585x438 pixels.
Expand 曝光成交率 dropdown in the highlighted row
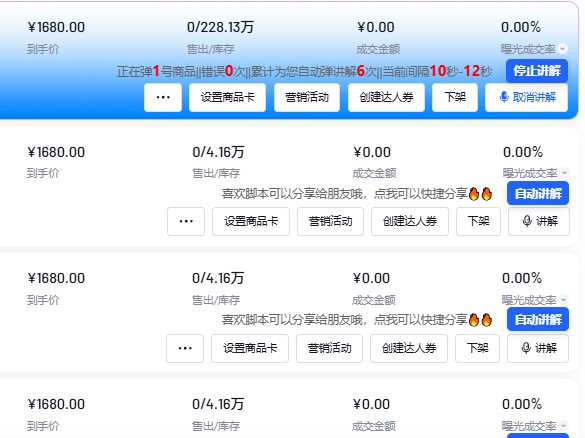click(563, 49)
